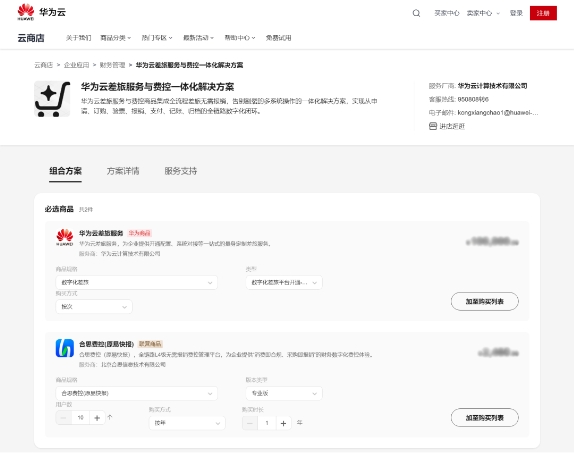Click the 云商店 title
This screenshot has width=574, height=453.
[x=31, y=38]
